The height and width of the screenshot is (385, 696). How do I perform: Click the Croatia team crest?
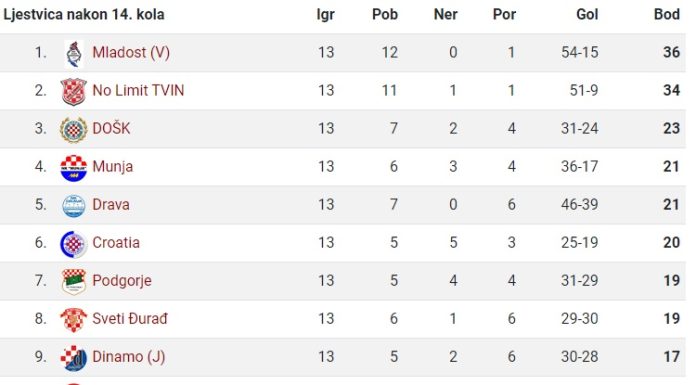[x=73, y=244]
